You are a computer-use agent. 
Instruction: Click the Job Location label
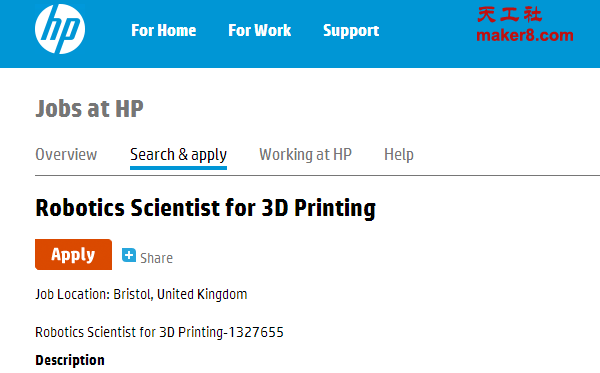(x=73, y=294)
